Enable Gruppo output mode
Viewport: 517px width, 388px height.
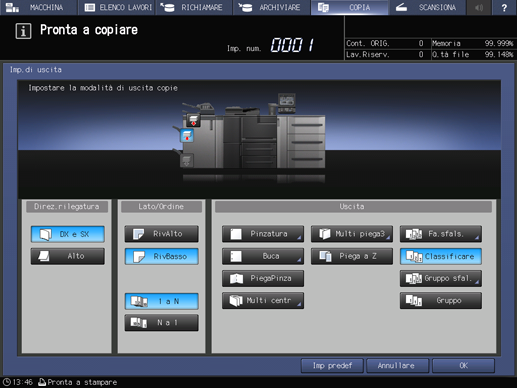(441, 301)
